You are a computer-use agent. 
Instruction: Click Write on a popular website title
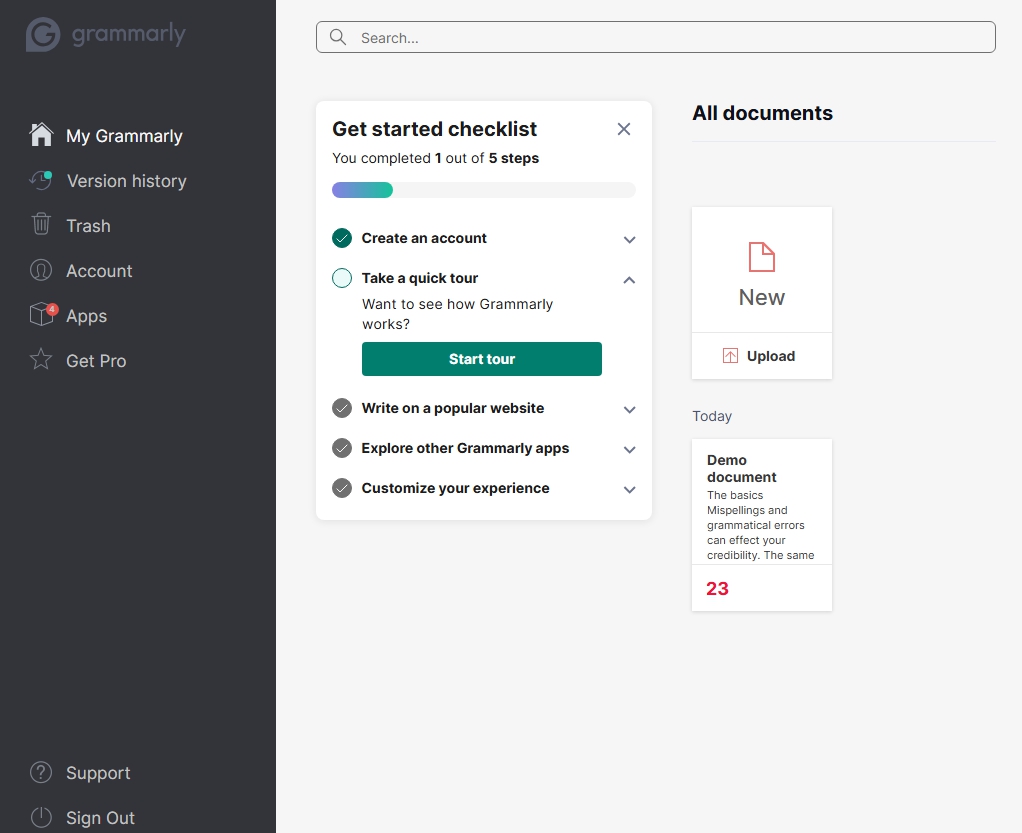[x=452, y=408]
